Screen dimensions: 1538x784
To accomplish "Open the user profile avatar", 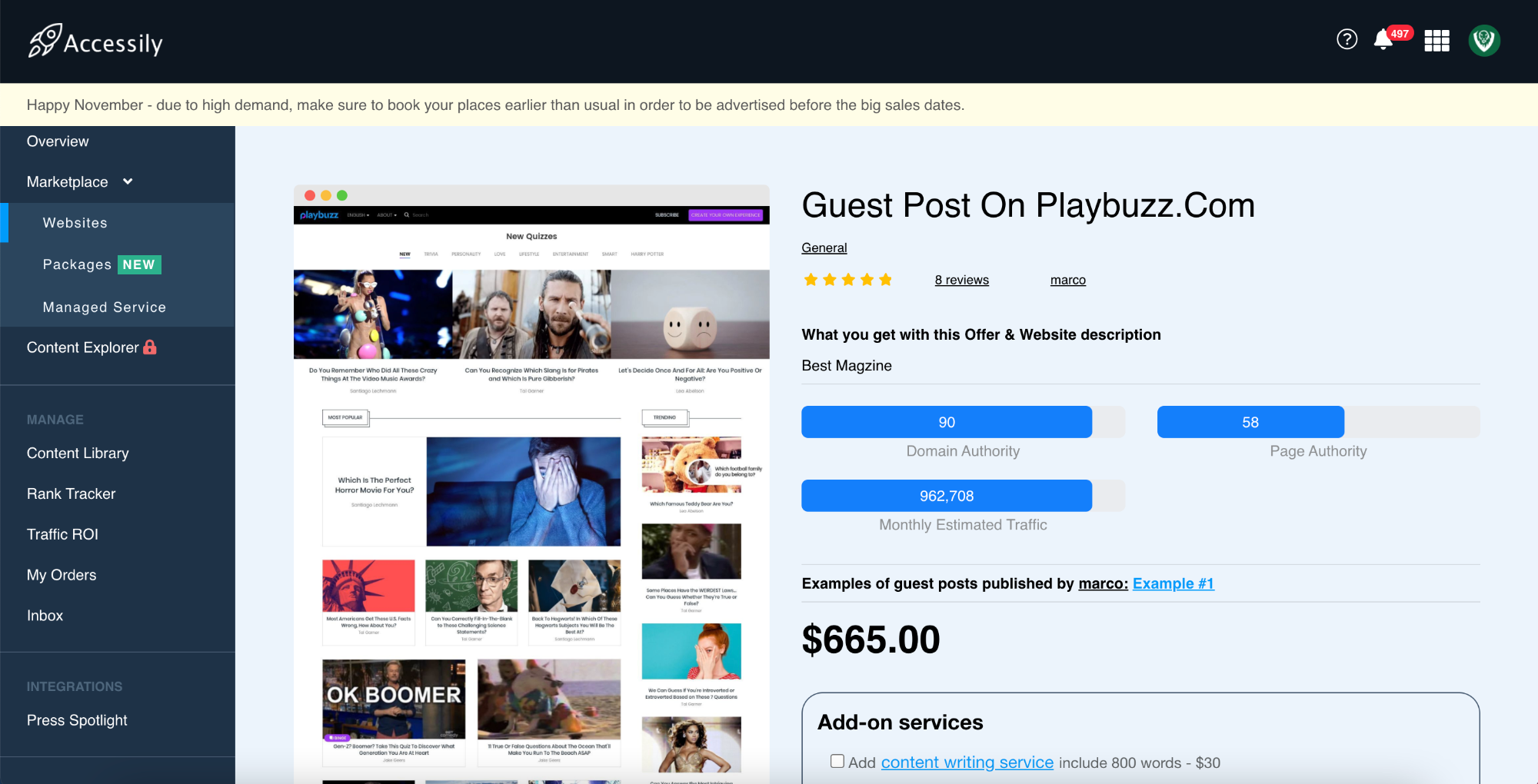I will point(1484,41).
